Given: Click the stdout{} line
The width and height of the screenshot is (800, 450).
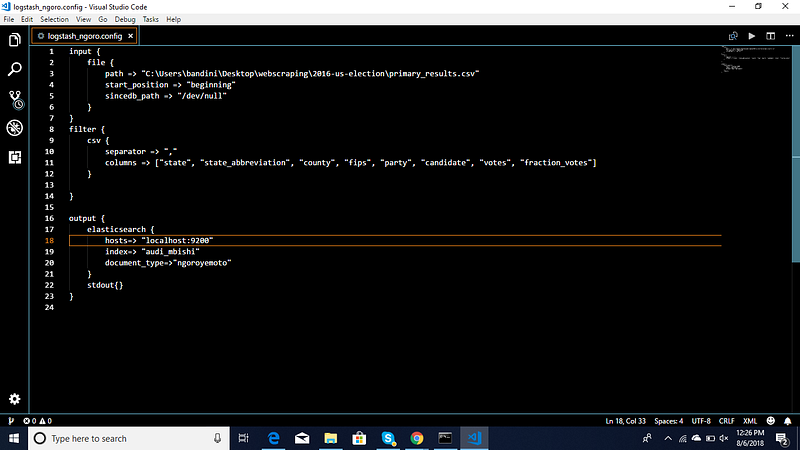Looking at the screenshot, I should [105, 285].
